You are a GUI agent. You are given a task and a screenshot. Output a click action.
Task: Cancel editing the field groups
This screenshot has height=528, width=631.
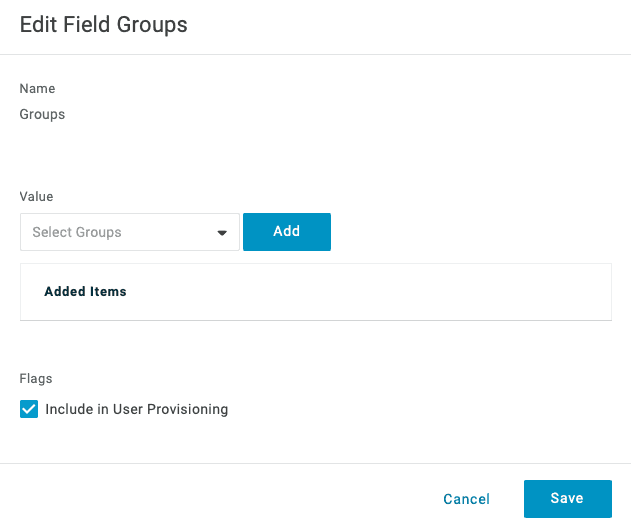pos(466,499)
